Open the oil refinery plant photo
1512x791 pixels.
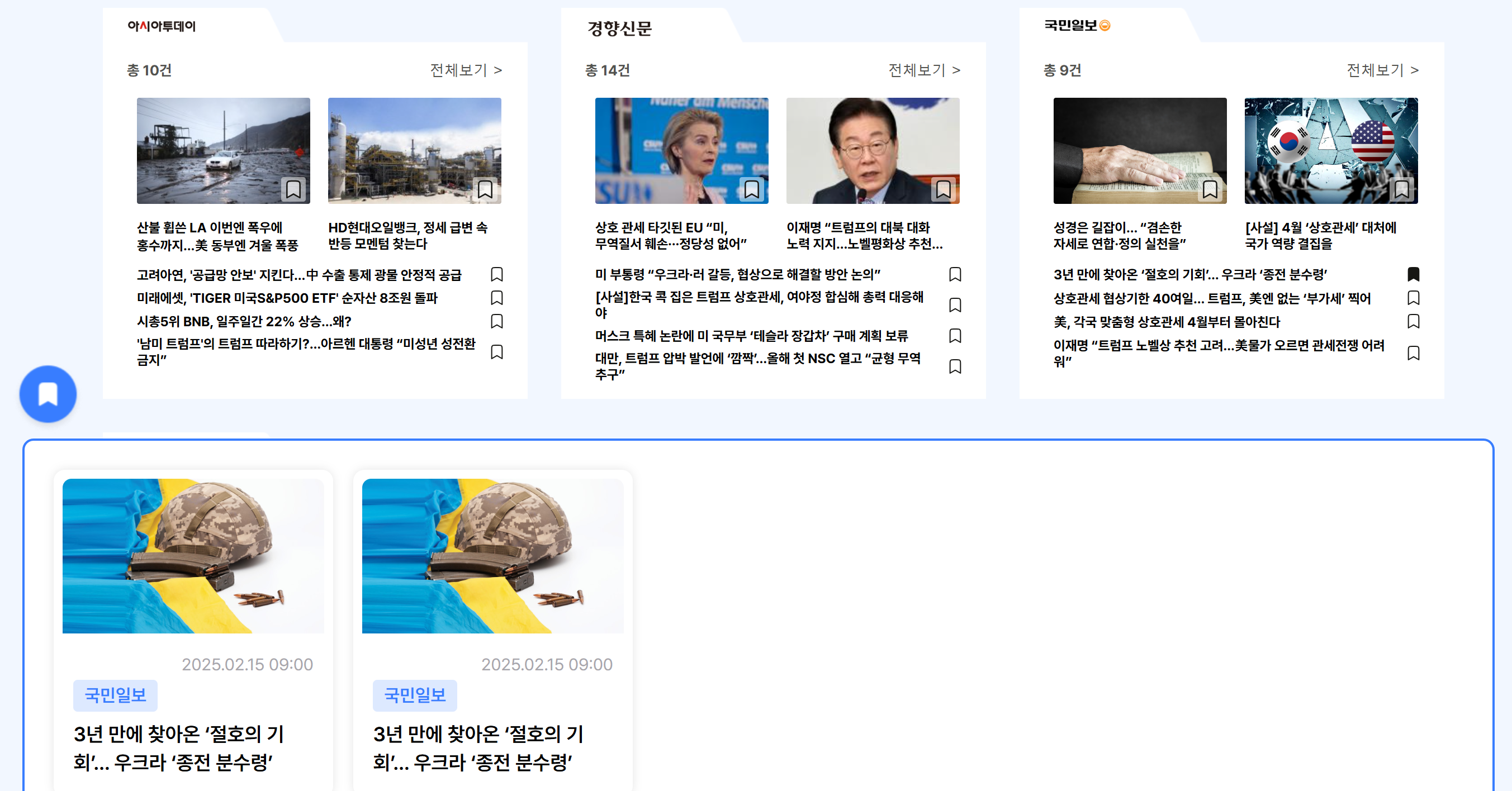(x=414, y=150)
